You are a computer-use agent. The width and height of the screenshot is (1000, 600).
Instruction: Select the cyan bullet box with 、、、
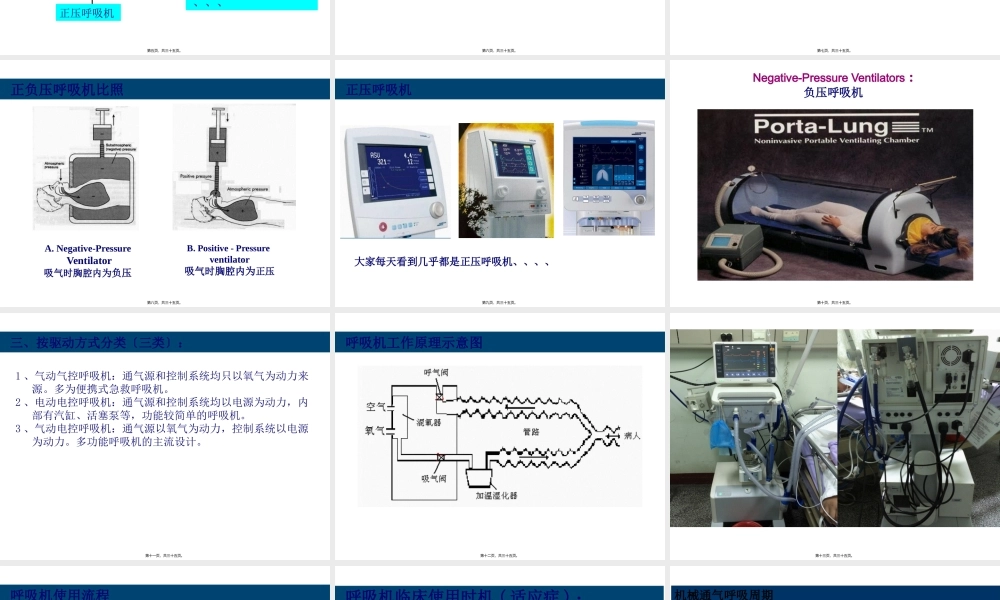250,4
